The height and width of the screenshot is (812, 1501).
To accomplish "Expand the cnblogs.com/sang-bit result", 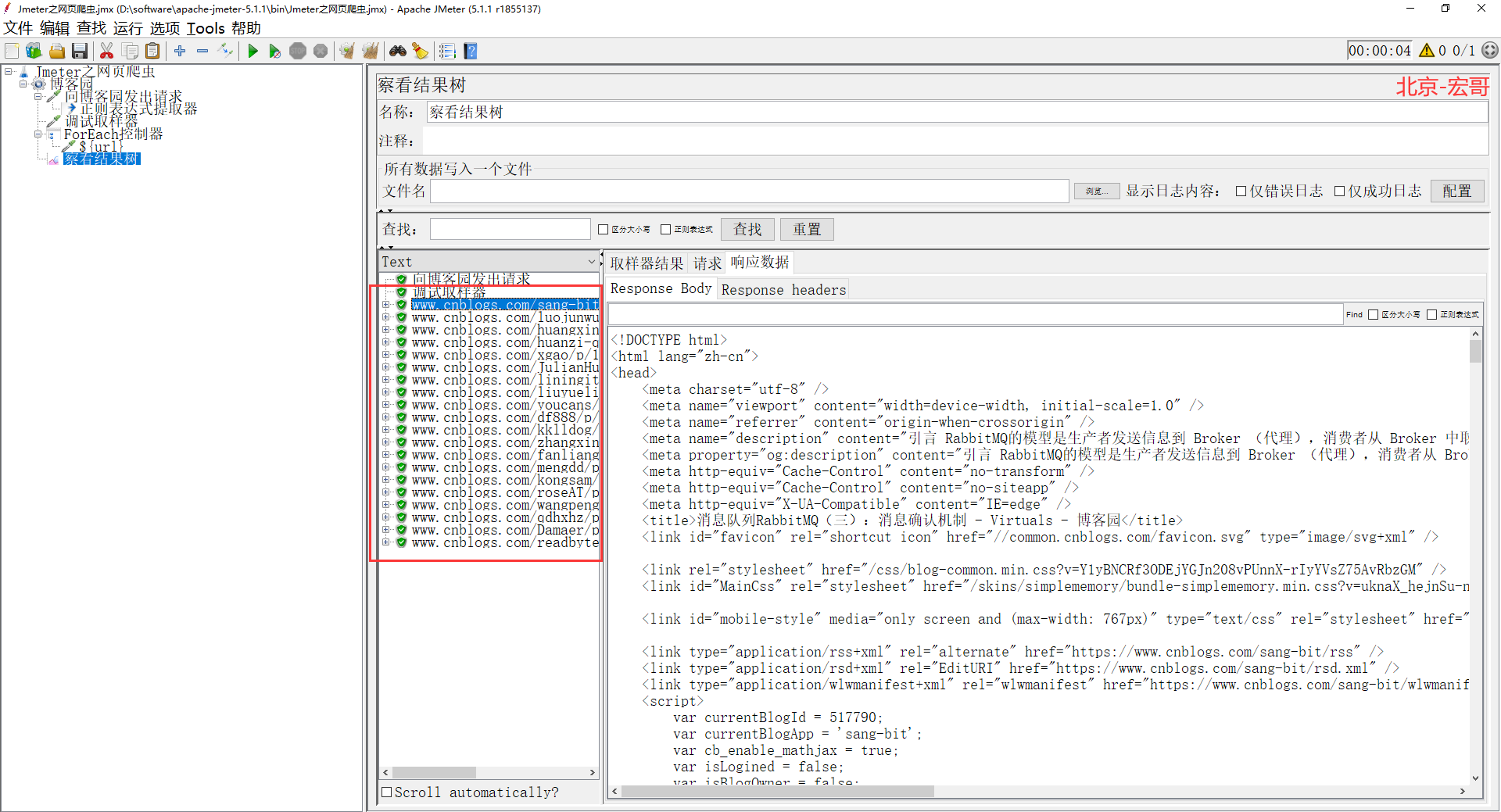I will tap(385, 305).
